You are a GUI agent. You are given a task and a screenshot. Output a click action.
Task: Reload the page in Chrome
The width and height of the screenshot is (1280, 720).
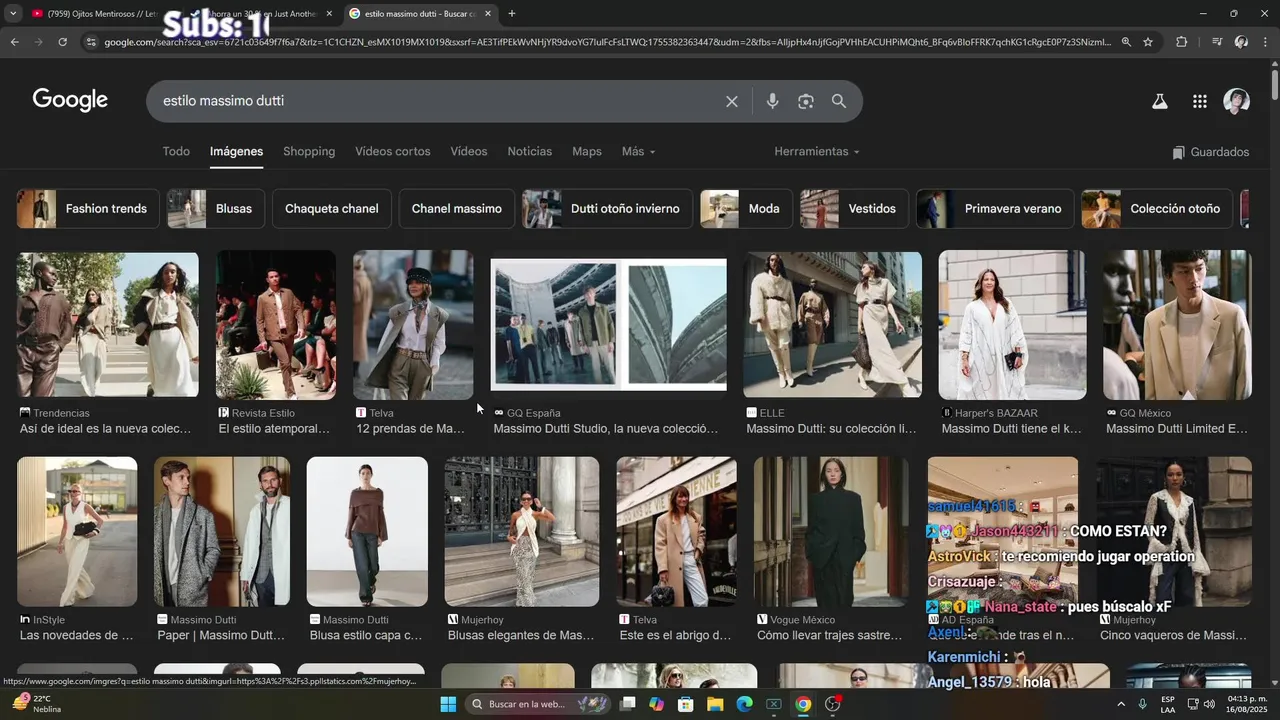pos(63,42)
